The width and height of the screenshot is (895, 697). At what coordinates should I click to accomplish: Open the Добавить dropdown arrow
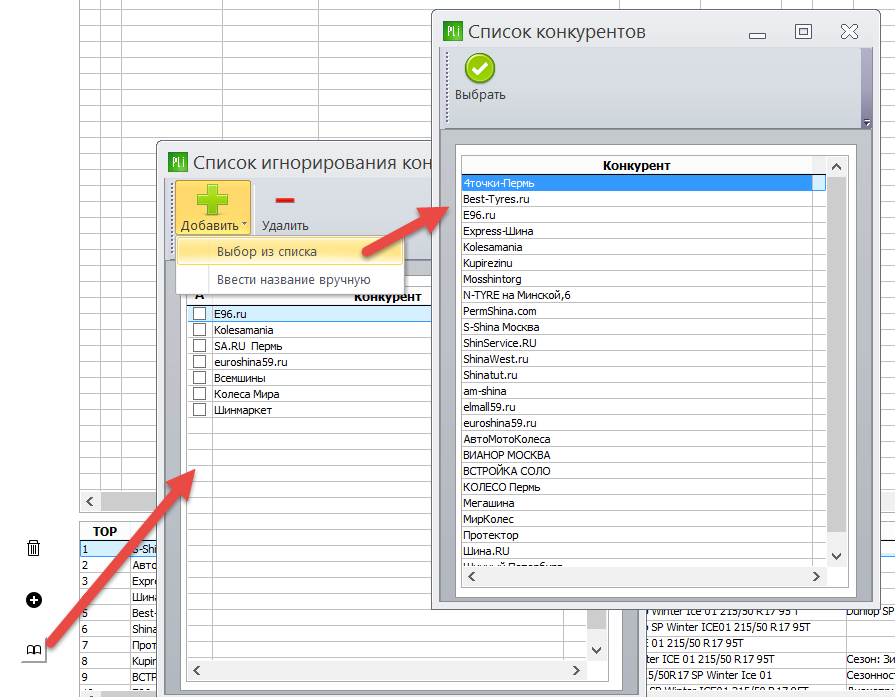tap(245, 224)
